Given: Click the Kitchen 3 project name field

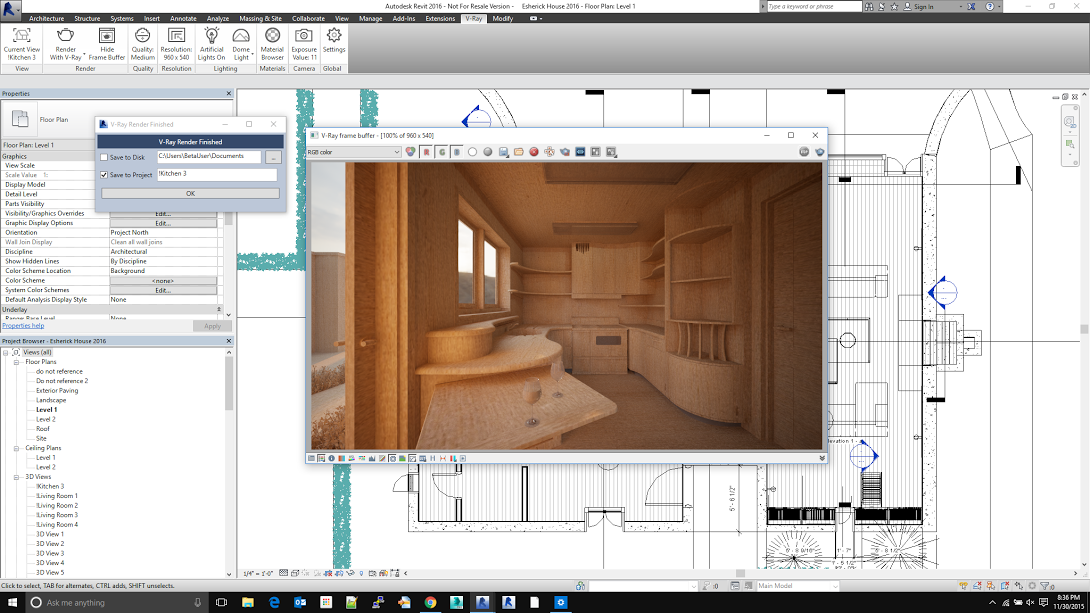Looking at the screenshot, I should (x=217, y=174).
